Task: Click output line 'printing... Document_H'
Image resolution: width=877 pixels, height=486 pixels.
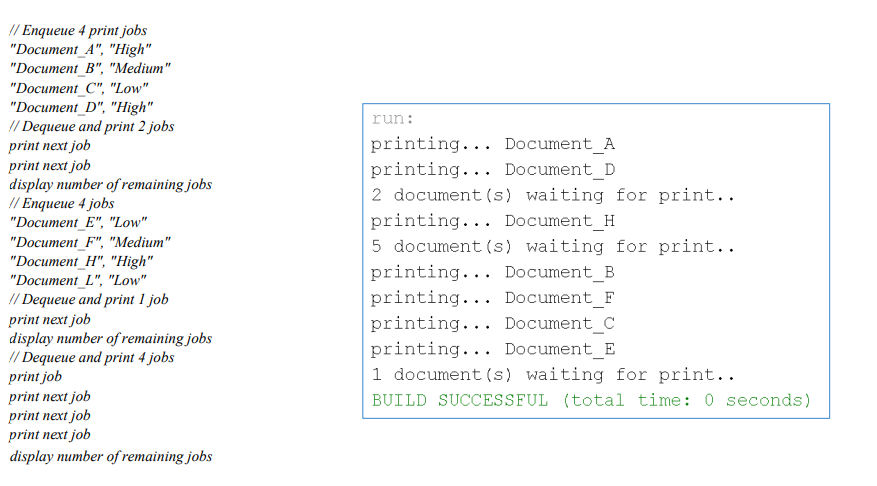Action: [493, 221]
